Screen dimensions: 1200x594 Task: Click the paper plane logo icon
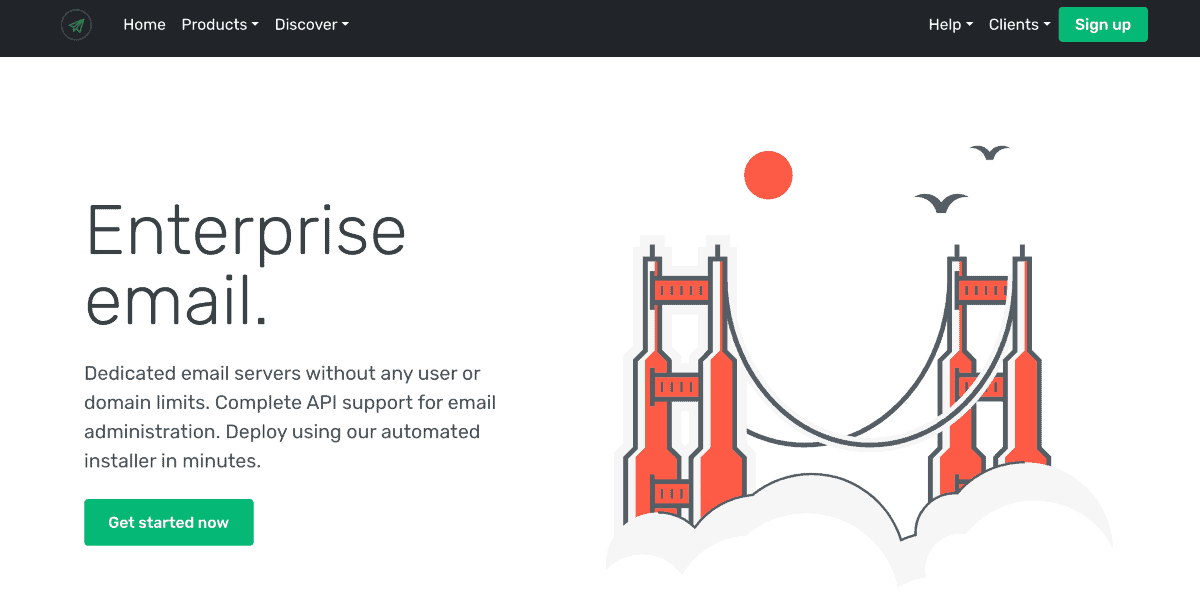(x=76, y=25)
